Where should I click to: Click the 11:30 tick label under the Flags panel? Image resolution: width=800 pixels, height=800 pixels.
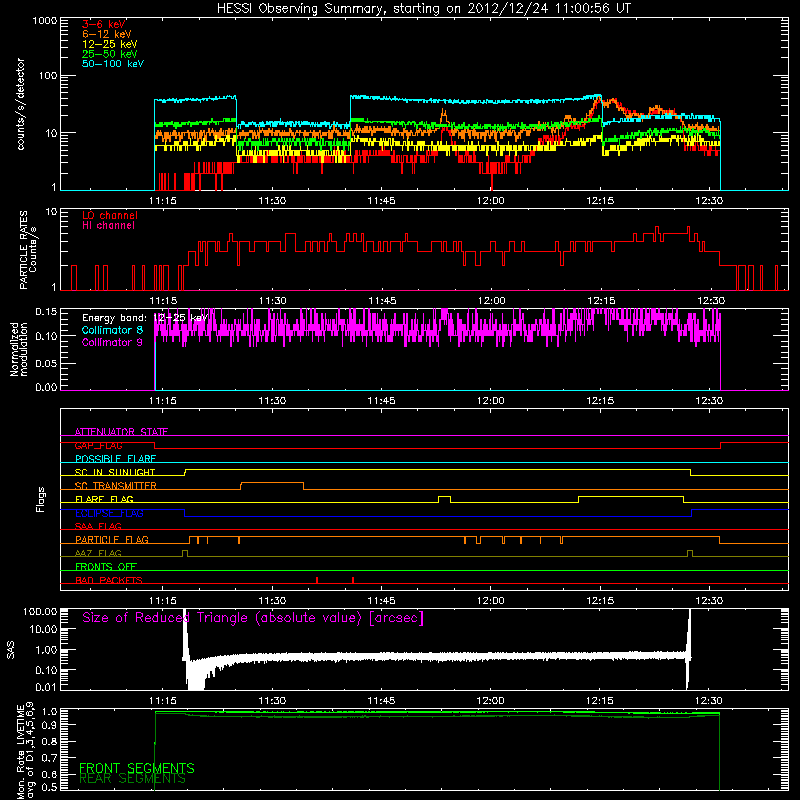point(272,601)
